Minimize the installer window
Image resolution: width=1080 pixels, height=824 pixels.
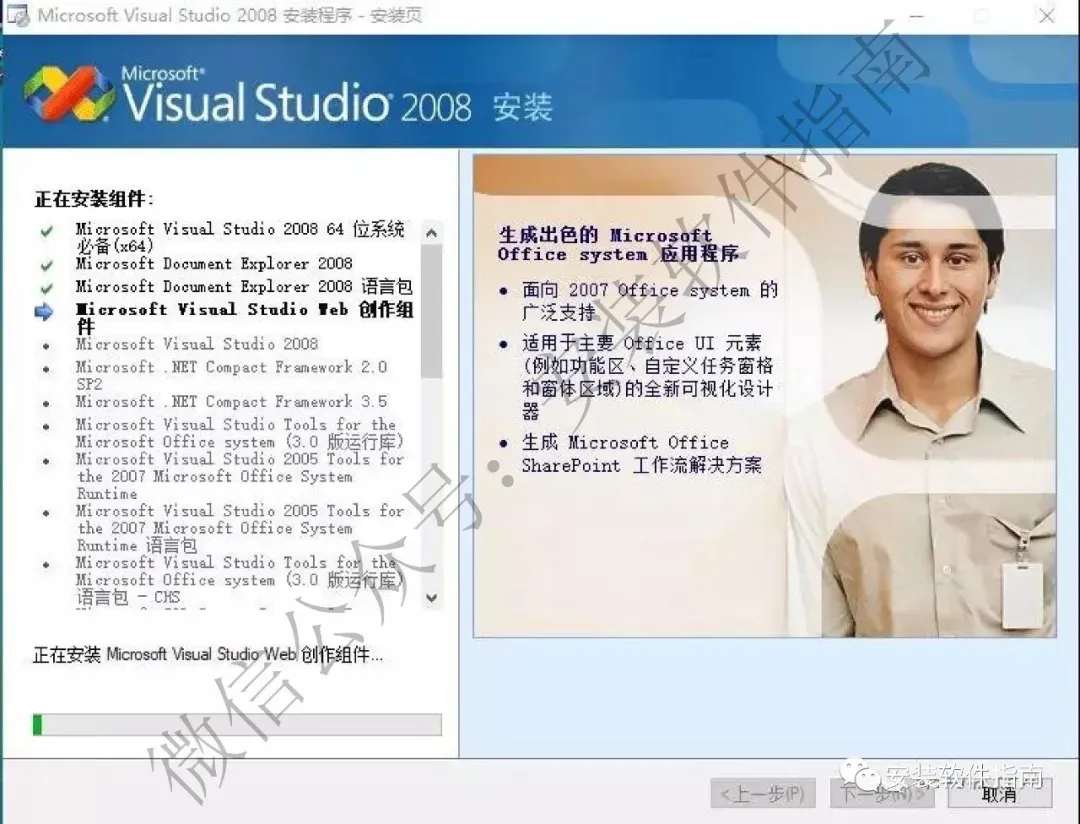(x=917, y=16)
